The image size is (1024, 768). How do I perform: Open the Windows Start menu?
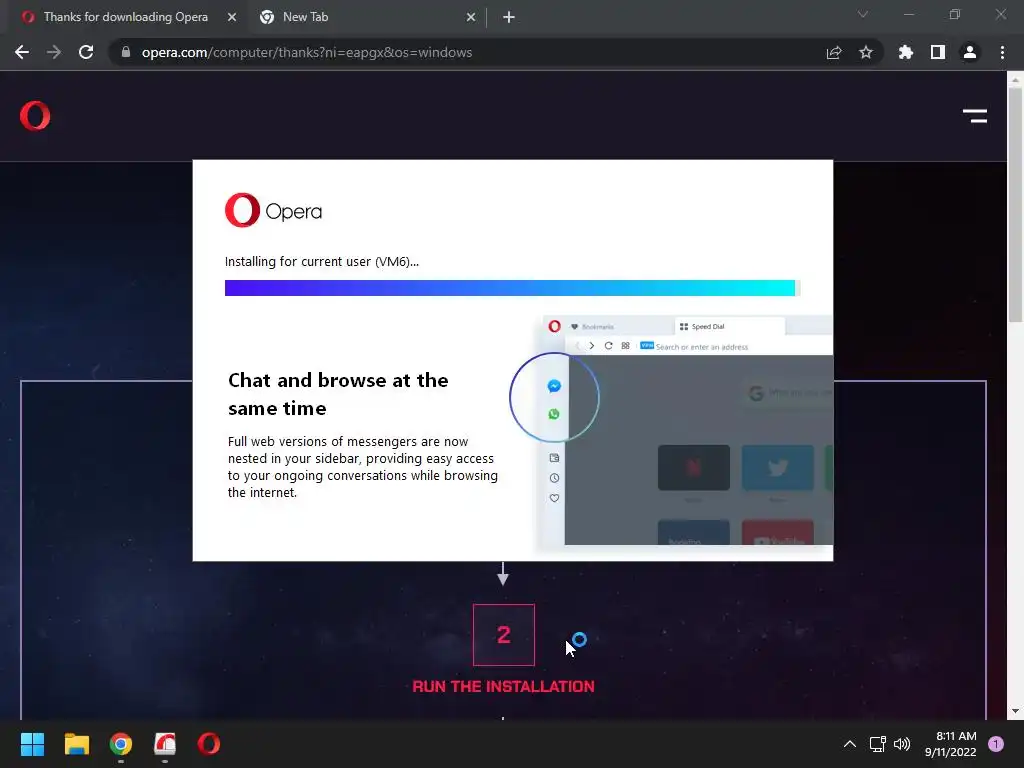pos(32,744)
